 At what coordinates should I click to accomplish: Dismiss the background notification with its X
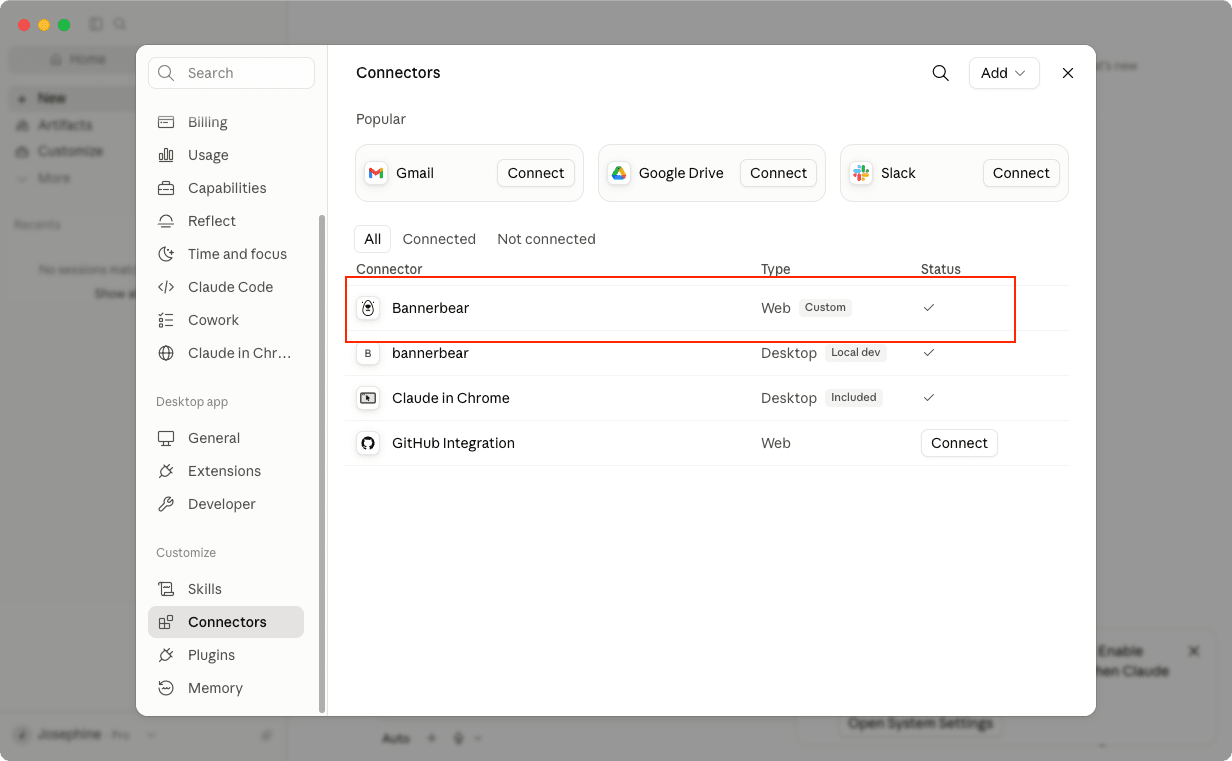[1193, 651]
